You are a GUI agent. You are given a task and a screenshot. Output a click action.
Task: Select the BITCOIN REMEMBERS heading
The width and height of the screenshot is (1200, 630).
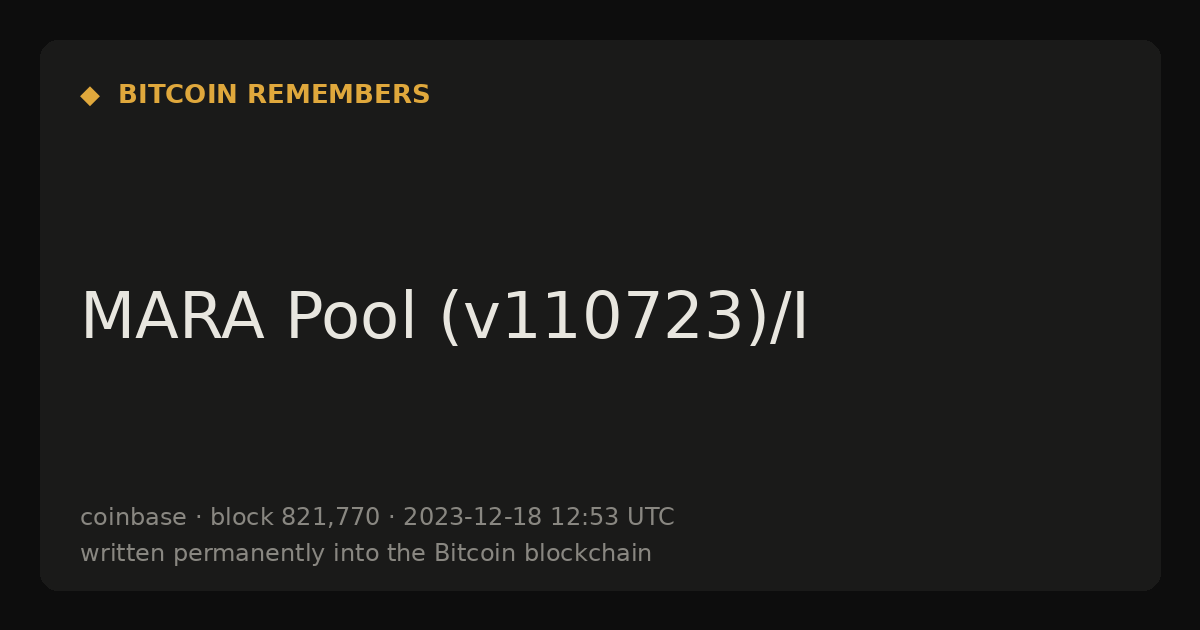[x=274, y=95]
